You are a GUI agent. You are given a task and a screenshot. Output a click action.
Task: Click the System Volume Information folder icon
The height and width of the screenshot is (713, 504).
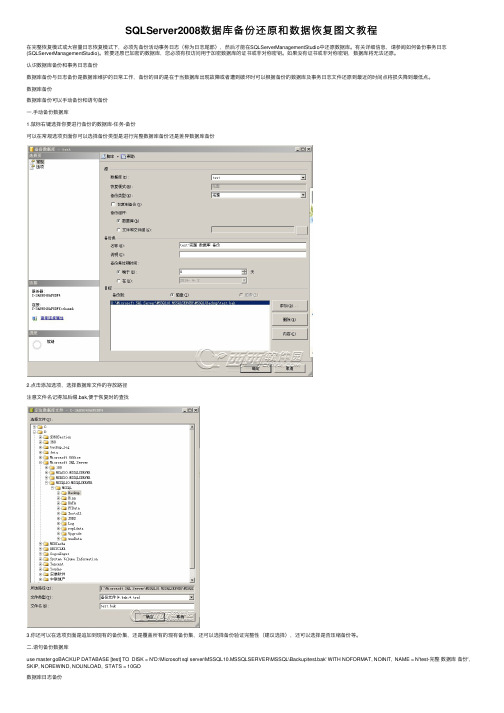pos(46,559)
